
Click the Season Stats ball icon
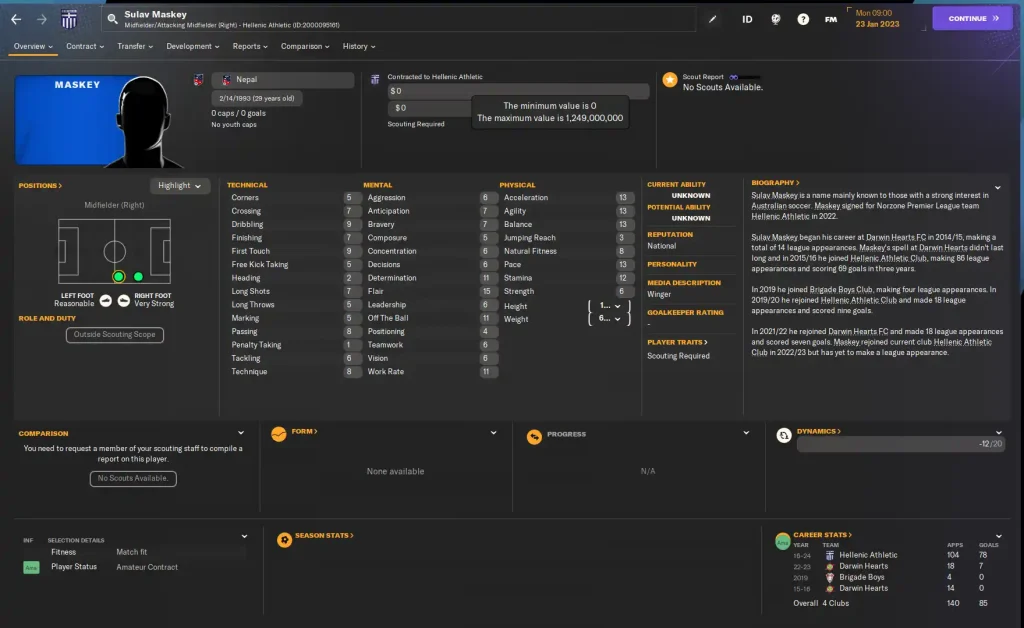click(284, 540)
